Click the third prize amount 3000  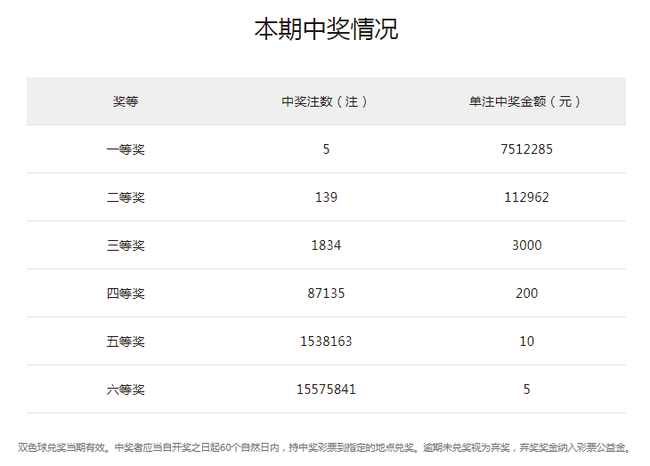click(526, 246)
